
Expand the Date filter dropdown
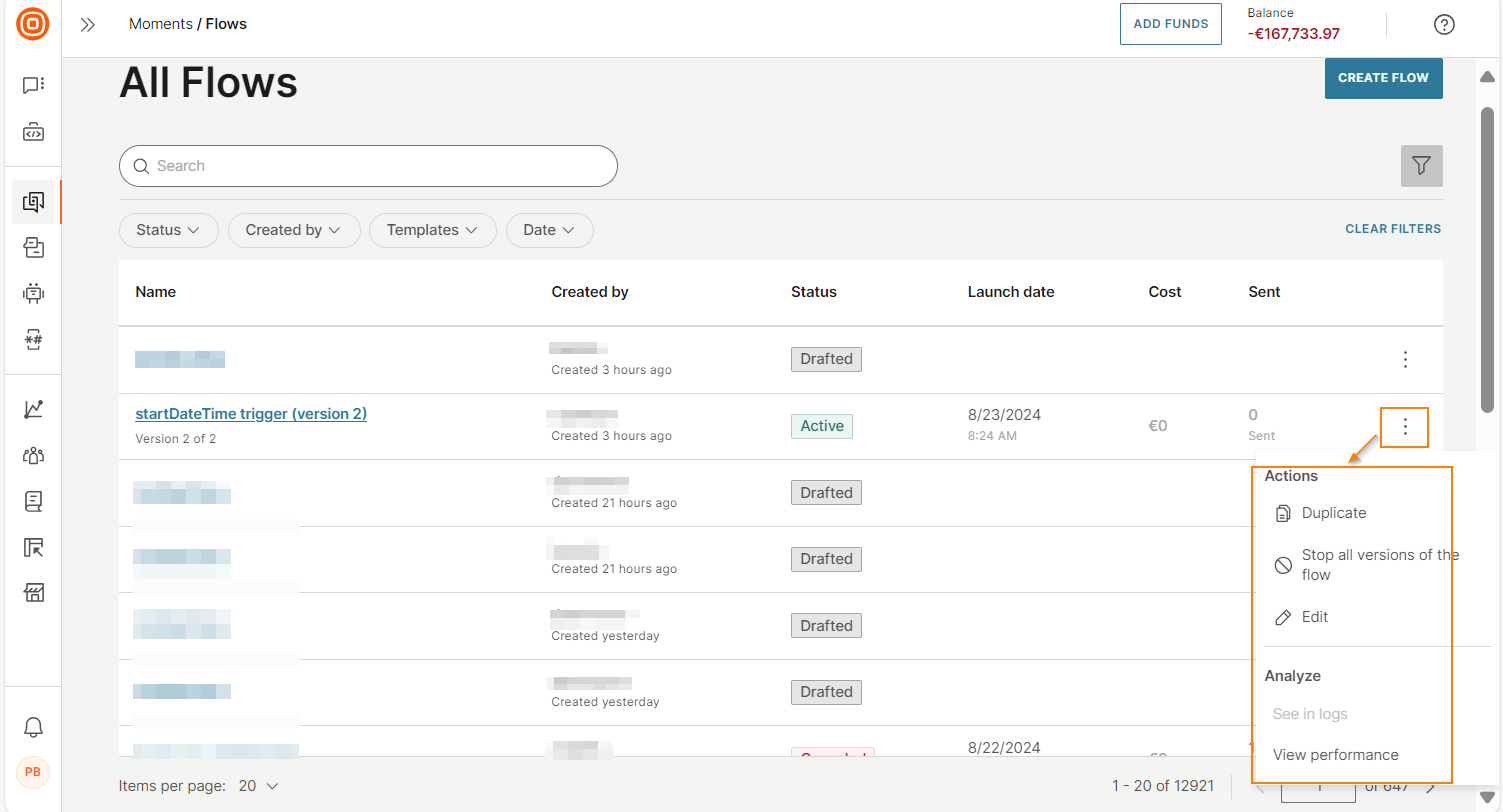click(549, 230)
